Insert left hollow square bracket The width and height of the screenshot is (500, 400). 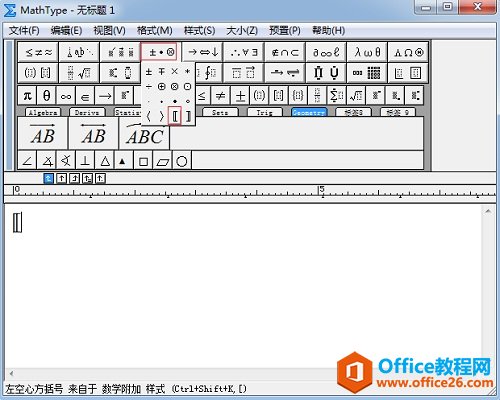pos(175,116)
